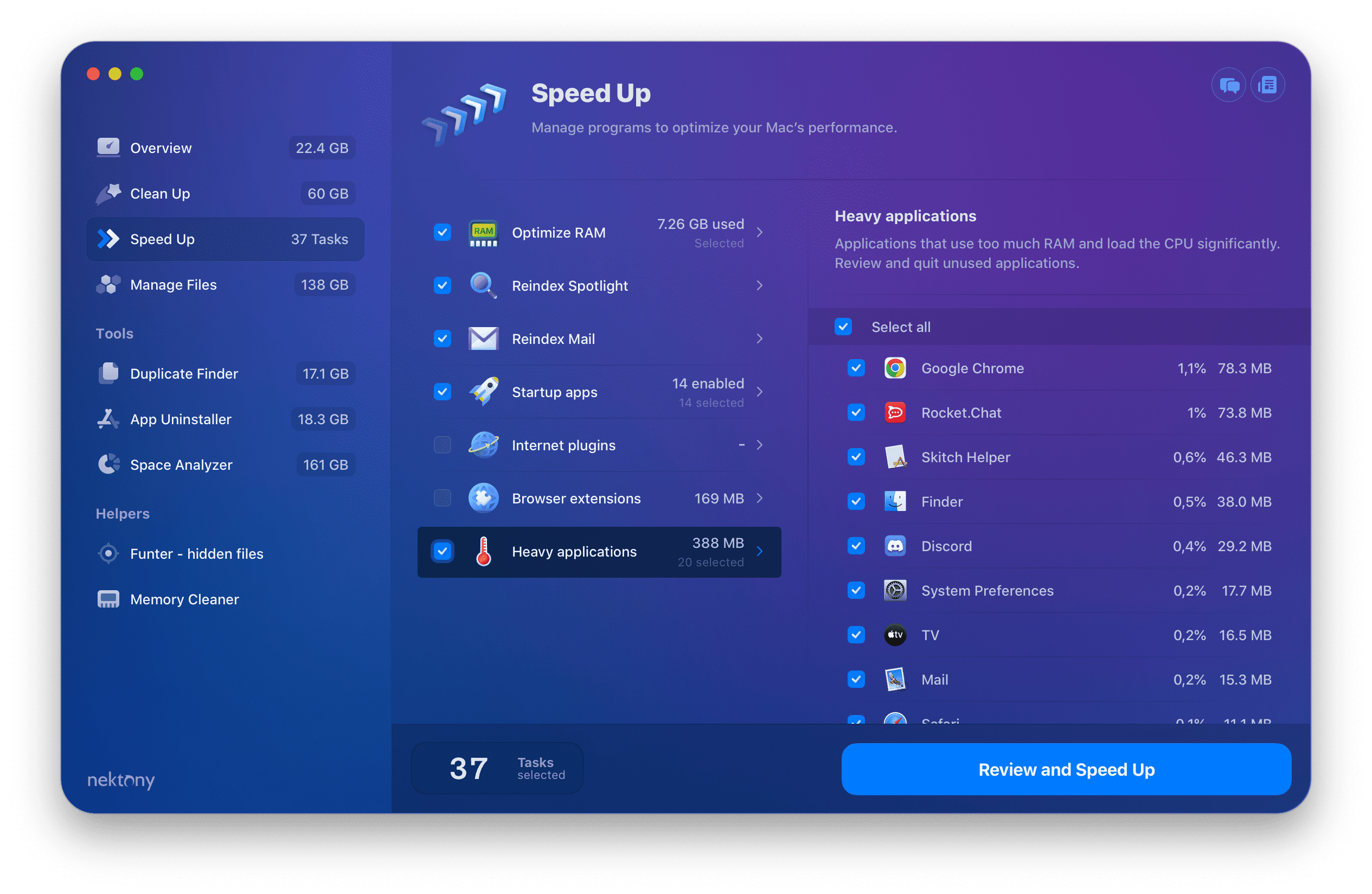Screen dimensions: 1372x894
Task: Click the Startup apps rocket icon
Action: 484,391
